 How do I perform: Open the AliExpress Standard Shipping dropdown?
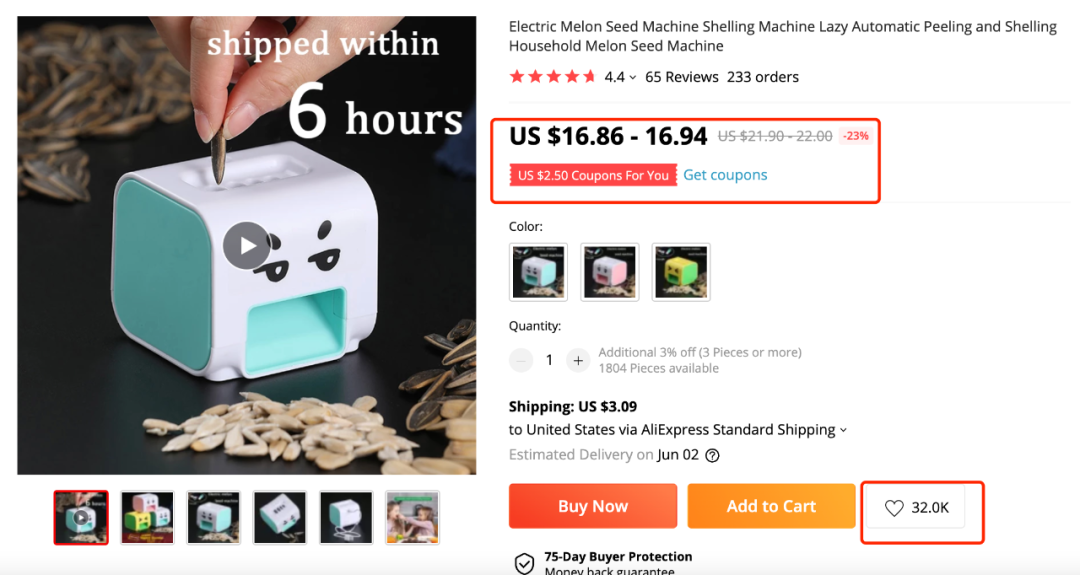pos(842,430)
